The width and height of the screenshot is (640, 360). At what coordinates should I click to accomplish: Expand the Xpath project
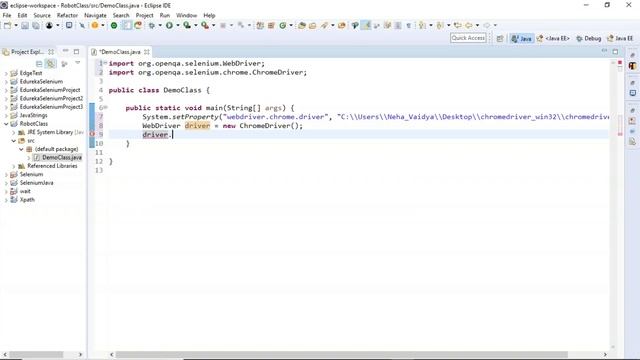click(6, 200)
